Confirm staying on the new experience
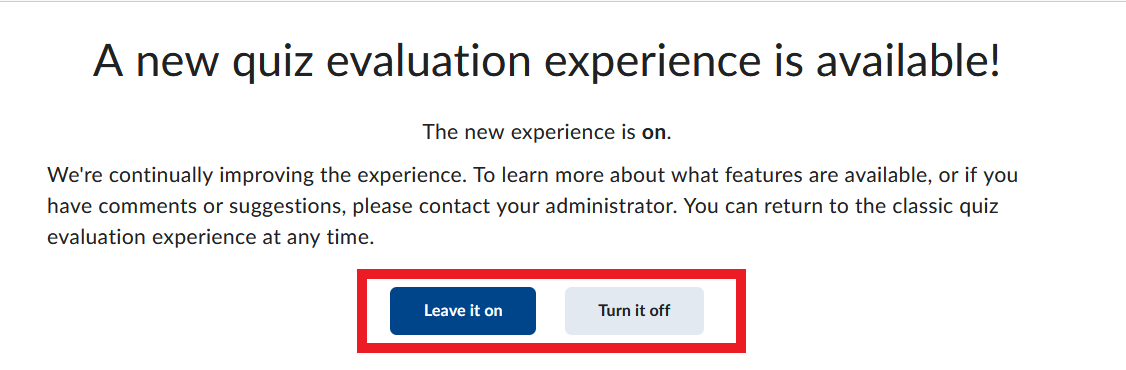This screenshot has height=370, width=1126. (462, 311)
